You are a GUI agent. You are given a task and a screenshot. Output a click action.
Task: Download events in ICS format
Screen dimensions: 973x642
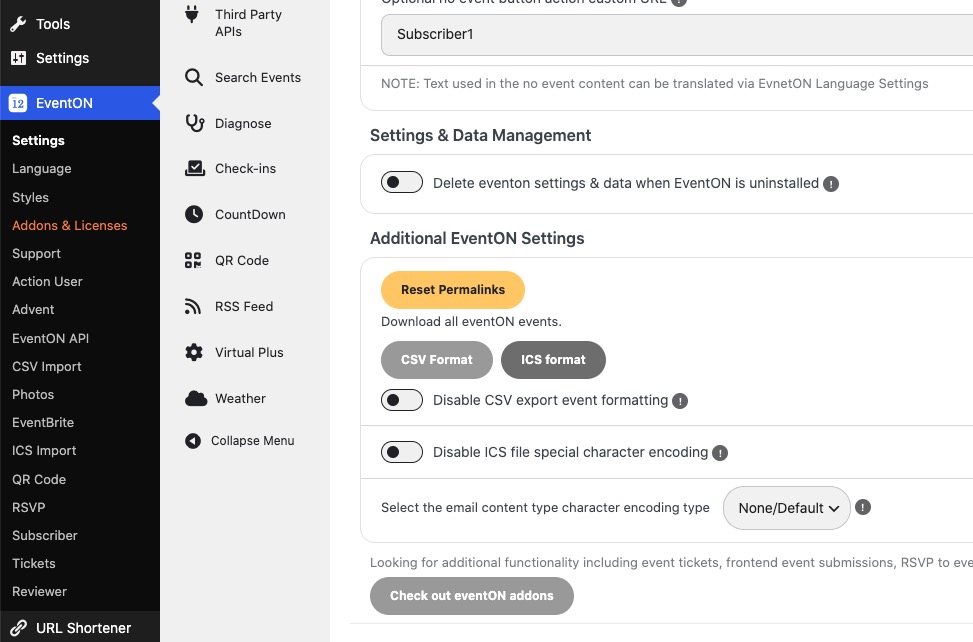pyautogui.click(x=554, y=360)
